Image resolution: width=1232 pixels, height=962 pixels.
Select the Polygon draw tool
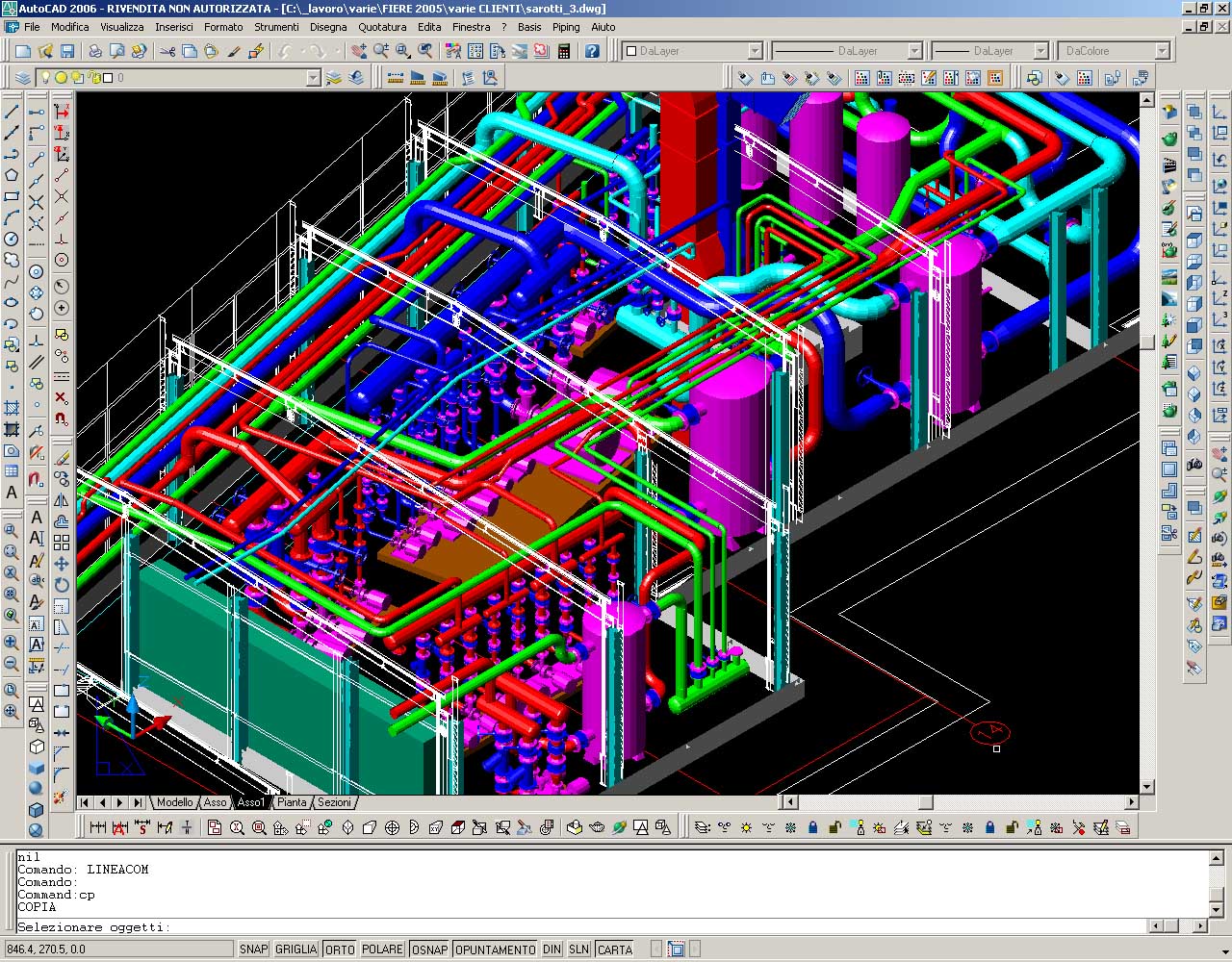coord(12,175)
